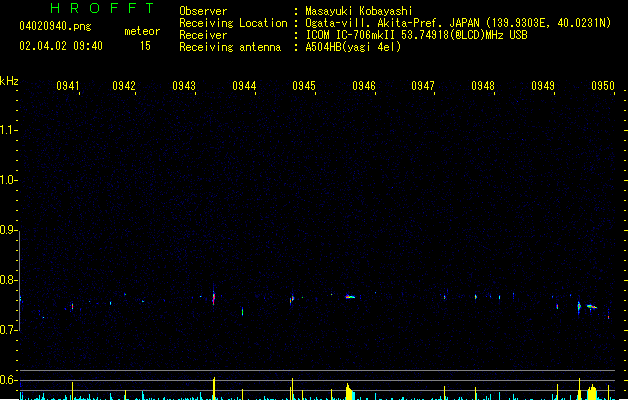Click the 0943 time marker
629x400 pixels.
point(184,86)
